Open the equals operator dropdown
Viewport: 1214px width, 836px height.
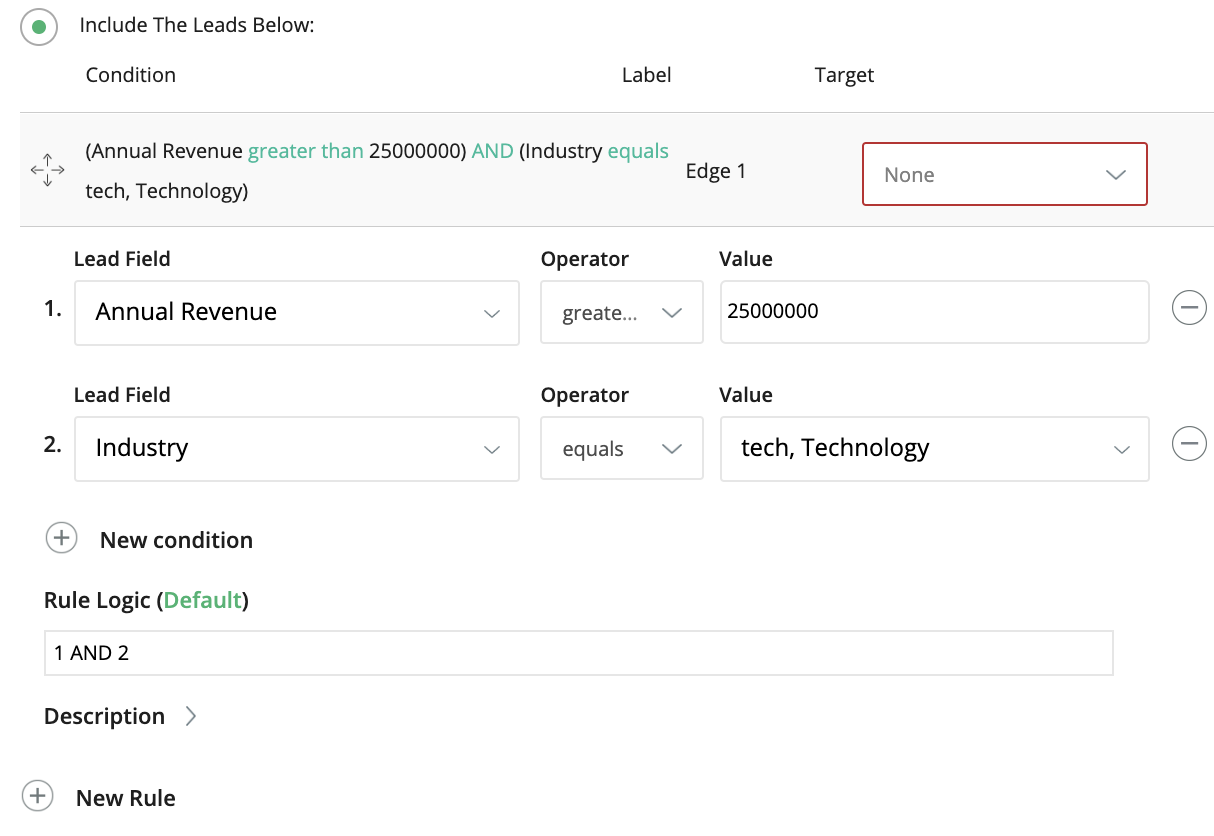pyautogui.click(x=621, y=448)
